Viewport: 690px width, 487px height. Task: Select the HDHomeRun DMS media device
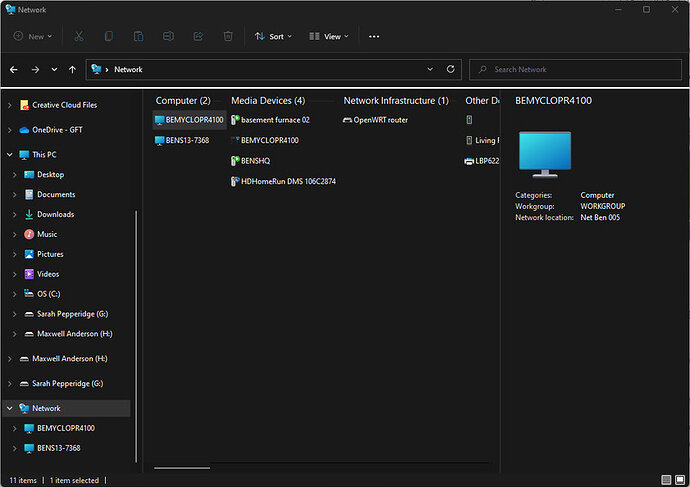(288, 181)
